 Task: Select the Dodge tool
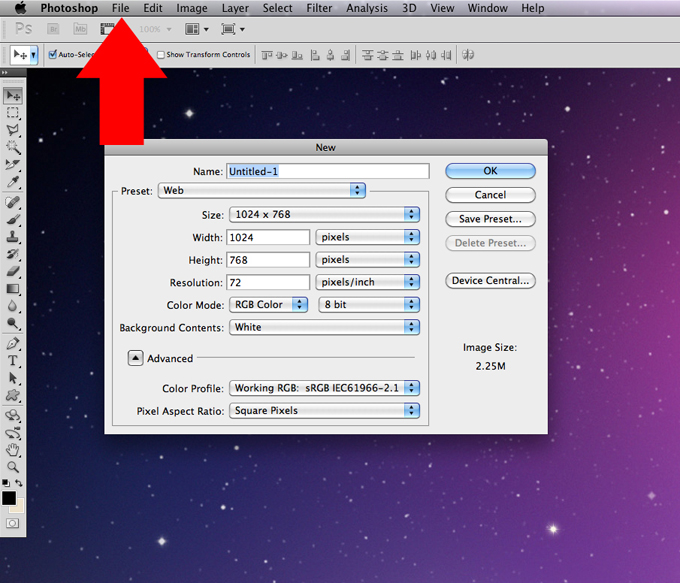pyautogui.click(x=13, y=324)
